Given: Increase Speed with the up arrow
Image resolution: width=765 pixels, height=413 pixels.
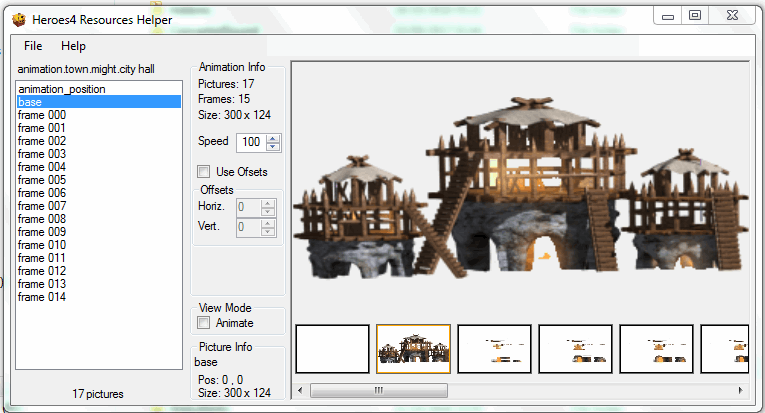Looking at the screenshot, I should 273,138.
